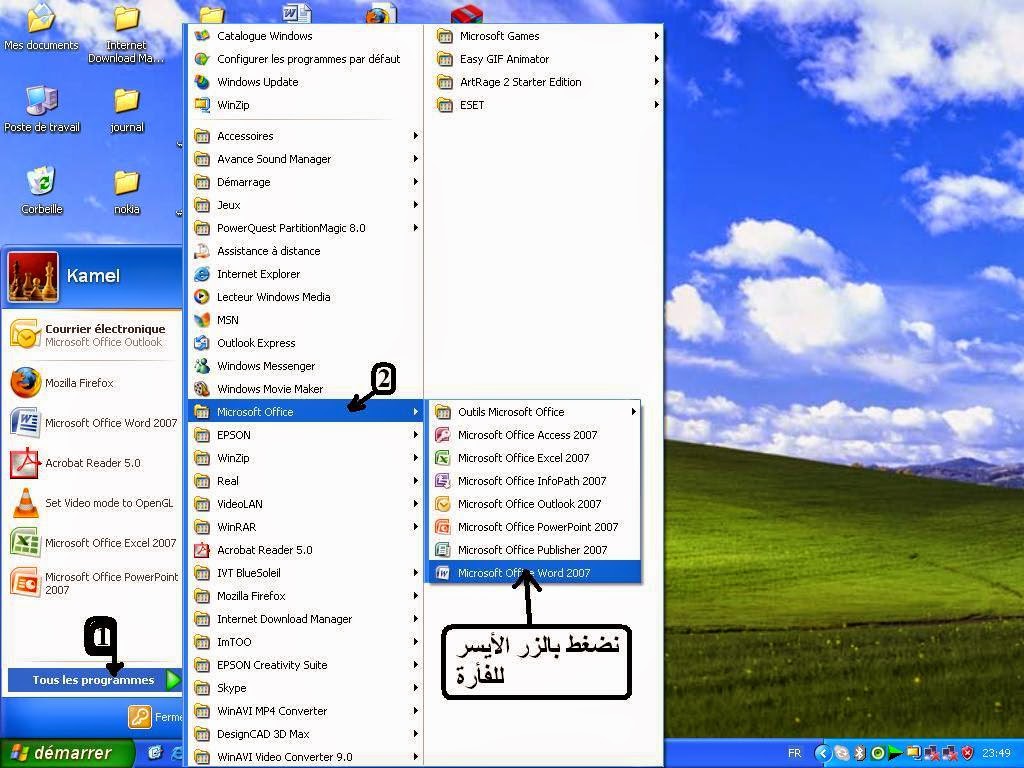The image size is (1024, 768).
Task: Click the Windows Movie Maker icon
Action: 202,389
